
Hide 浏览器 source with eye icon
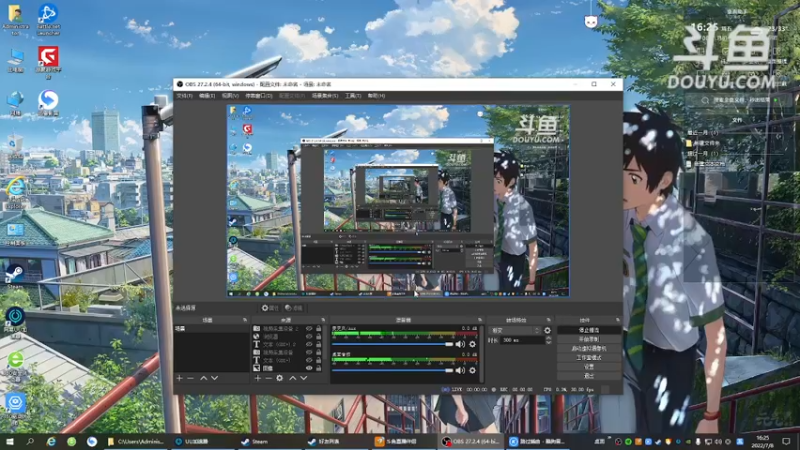pos(309,337)
